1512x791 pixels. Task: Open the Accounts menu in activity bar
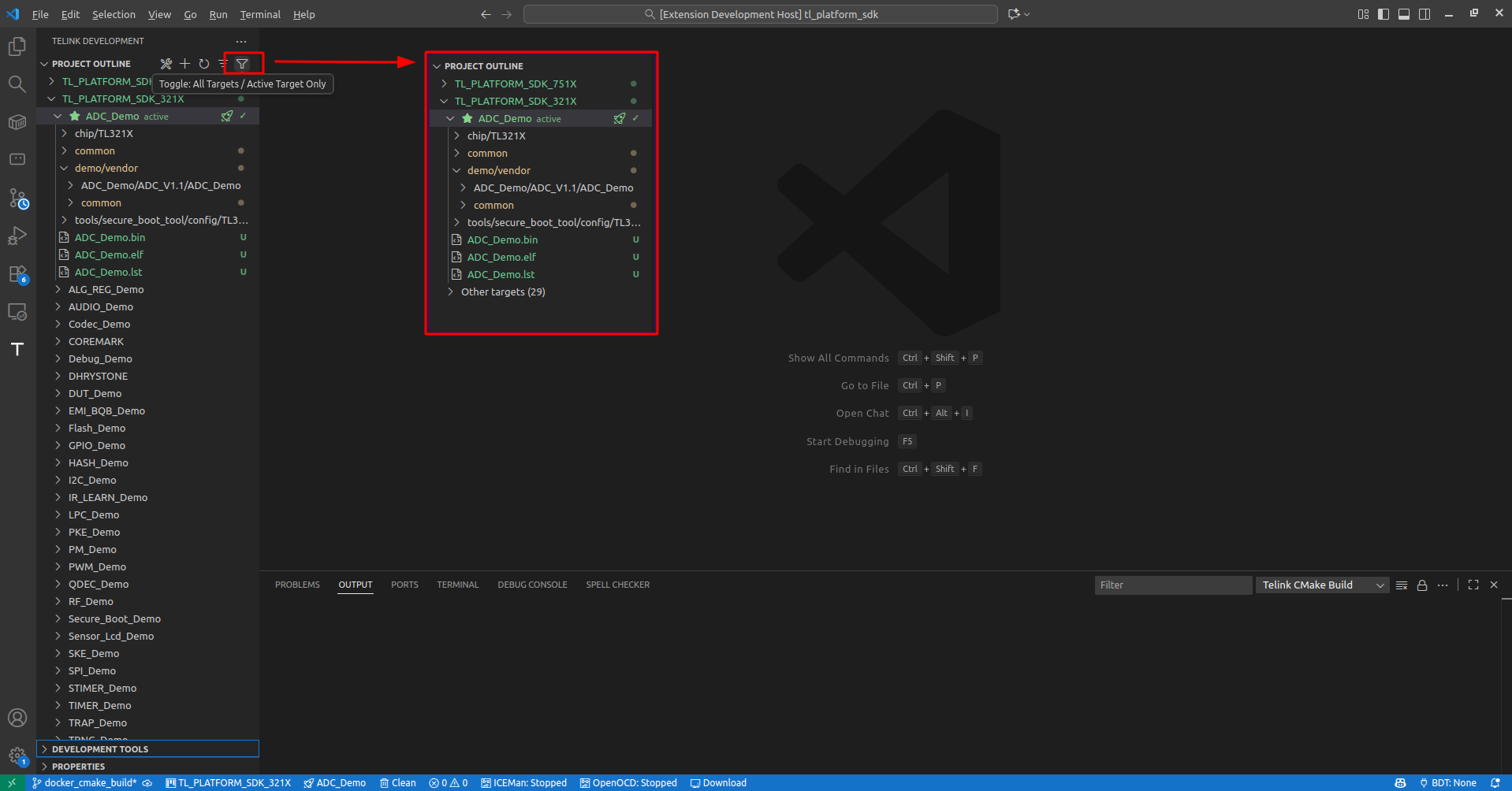(x=17, y=718)
